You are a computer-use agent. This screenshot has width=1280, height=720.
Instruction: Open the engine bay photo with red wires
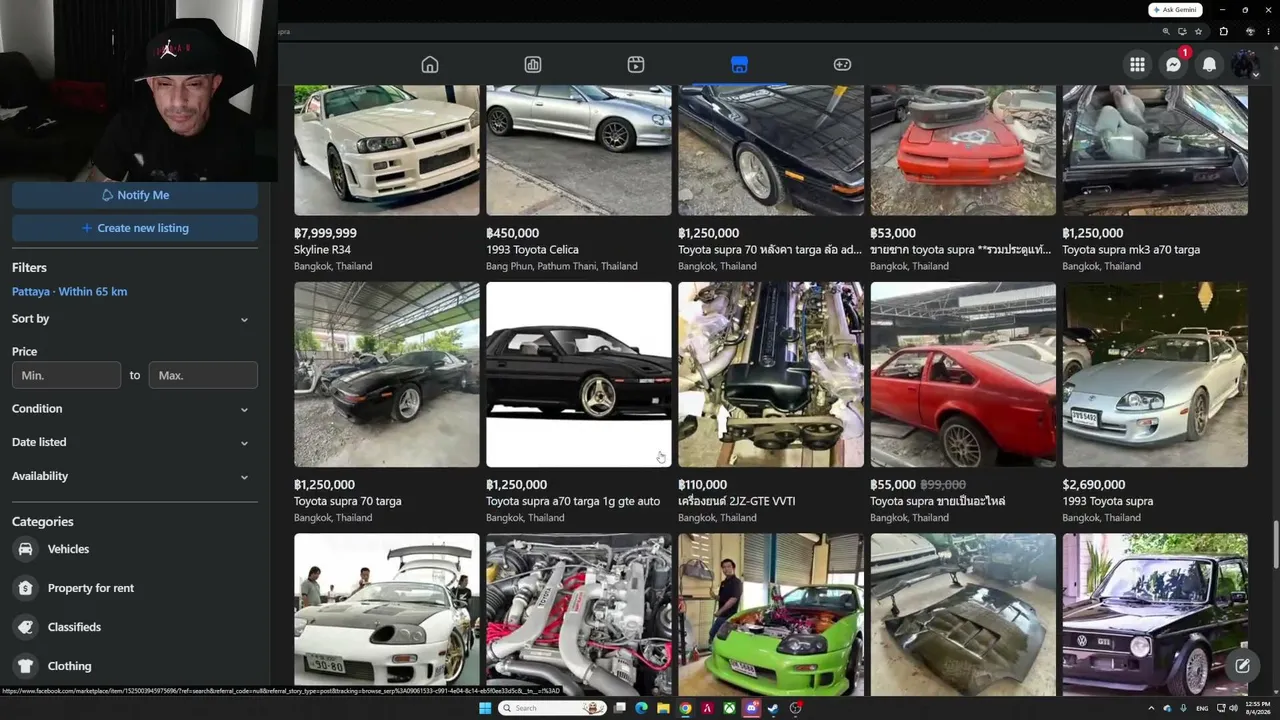pos(579,615)
